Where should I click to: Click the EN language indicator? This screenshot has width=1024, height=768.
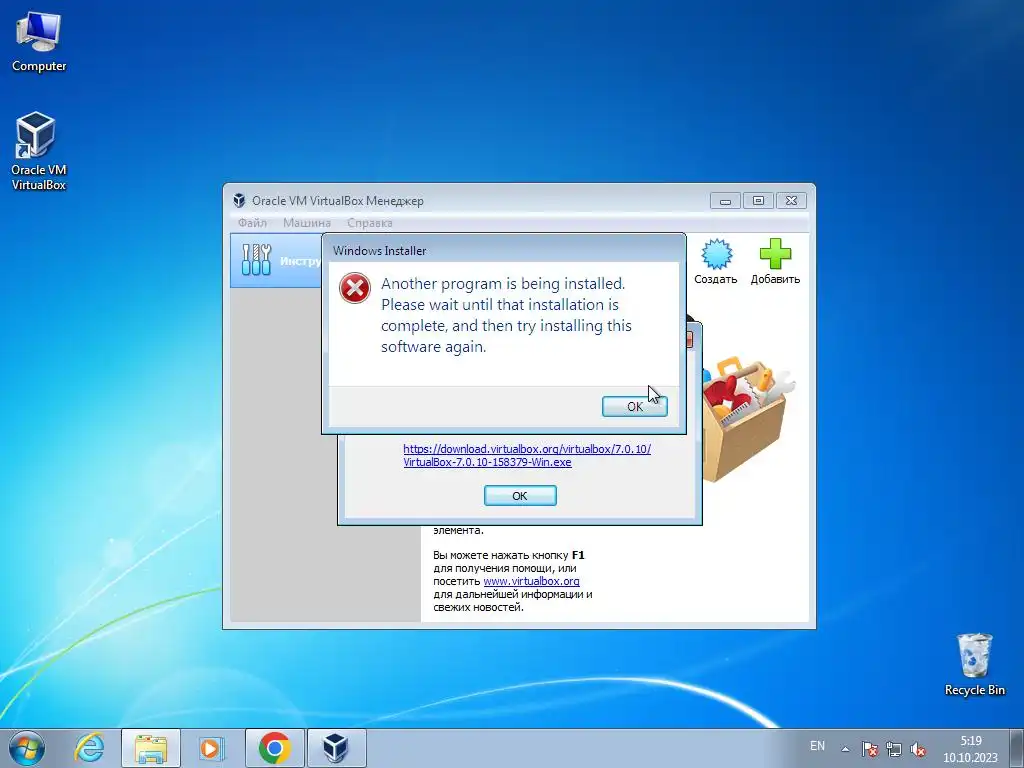817,746
